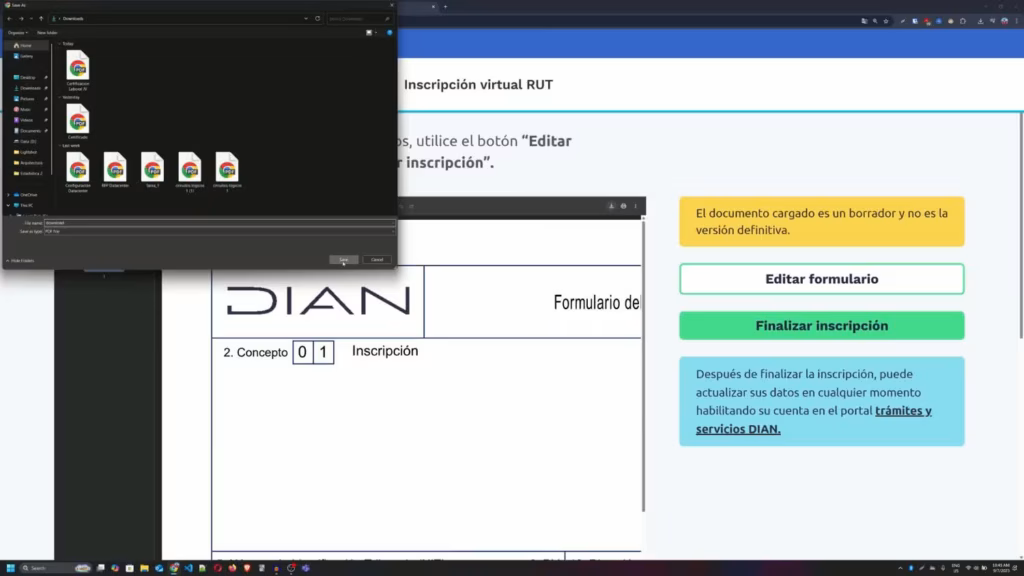This screenshot has height=576, width=1024.
Task: Click the File name text field
Action: (219, 223)
